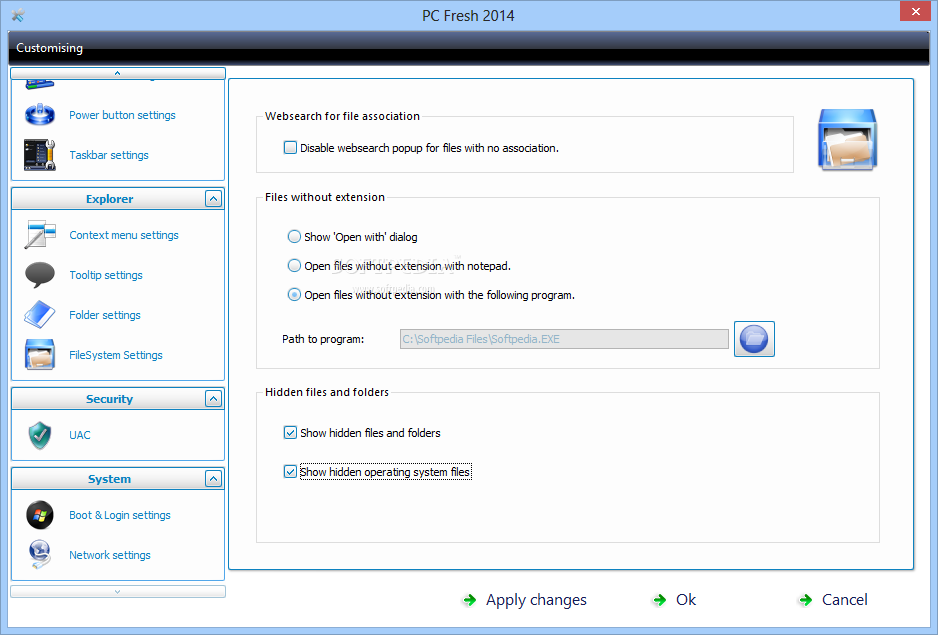Click the Taskbar settings icon
Viewport: 938px width, 635px height.
(x=39, y=155)
